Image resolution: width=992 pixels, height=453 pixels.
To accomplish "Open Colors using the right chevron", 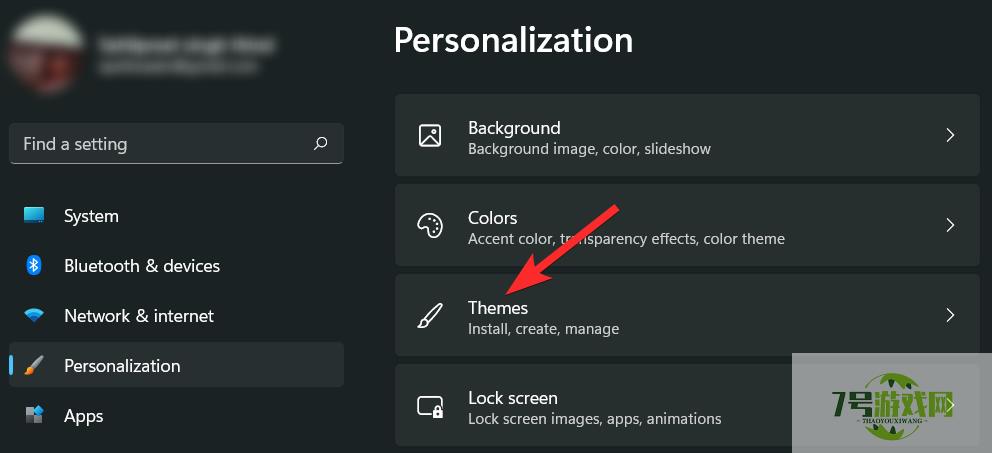I will [x=950, y=225].
